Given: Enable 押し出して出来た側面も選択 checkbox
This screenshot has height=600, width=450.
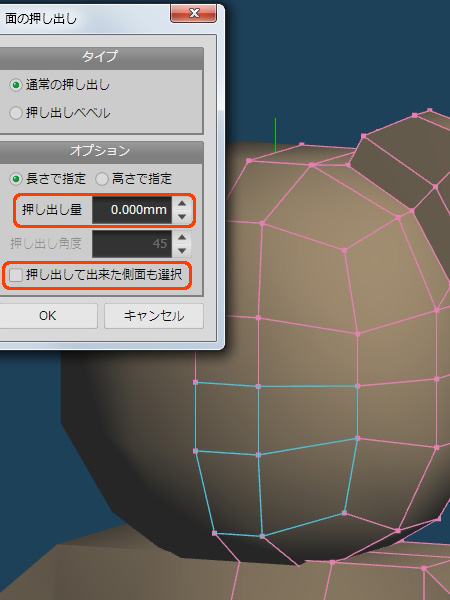Looking at the screenshot, I should coord(16,275).
